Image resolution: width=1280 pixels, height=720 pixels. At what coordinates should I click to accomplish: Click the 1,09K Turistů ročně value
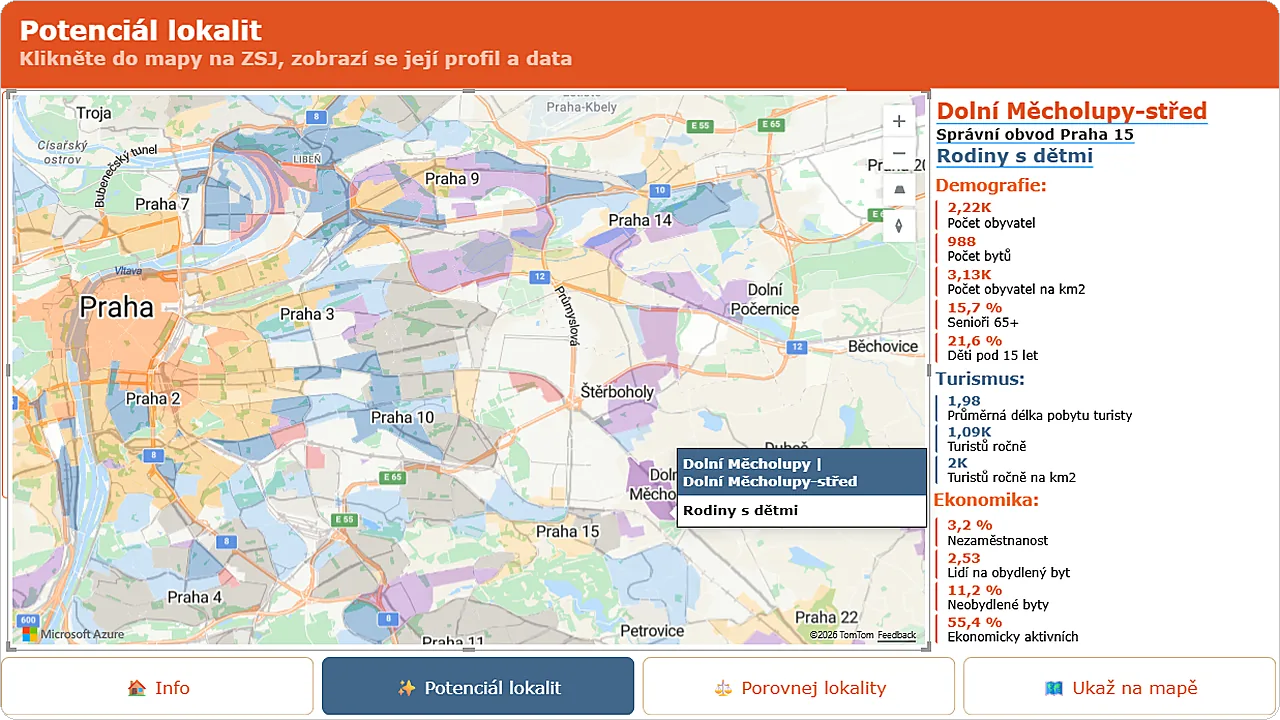click(970, 432)
